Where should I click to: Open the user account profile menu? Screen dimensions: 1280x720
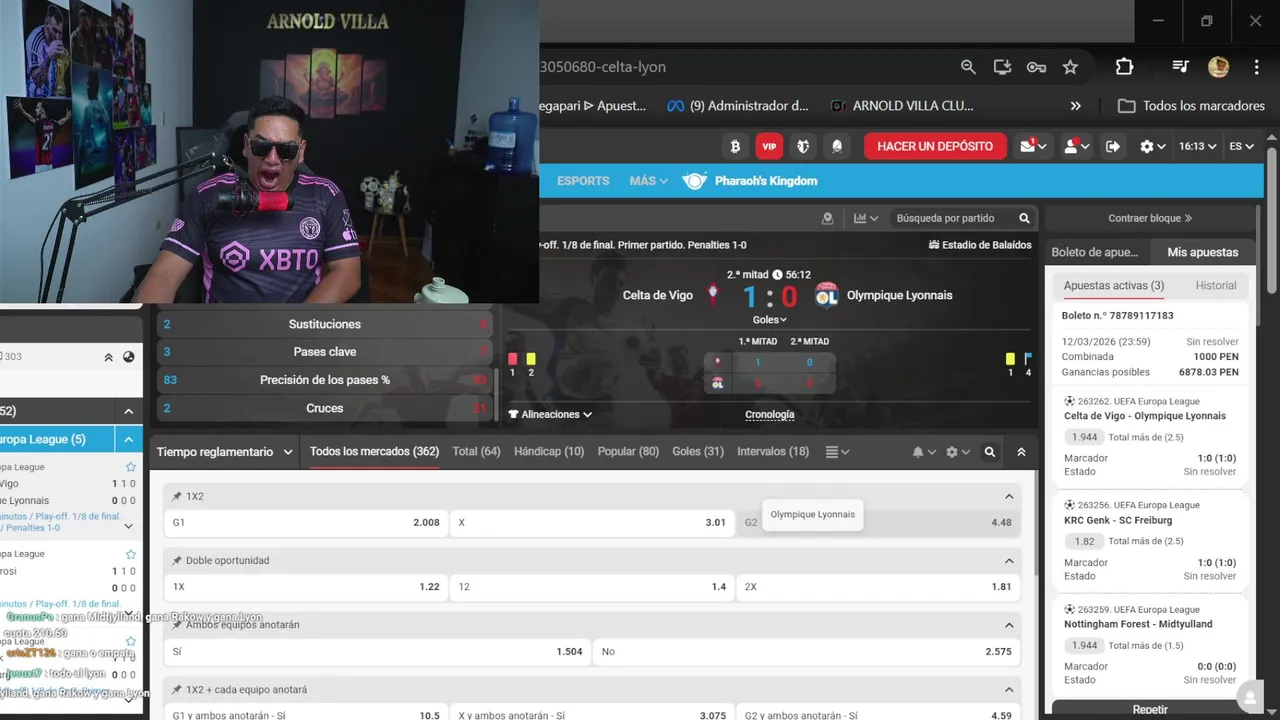click(1076, 146)
